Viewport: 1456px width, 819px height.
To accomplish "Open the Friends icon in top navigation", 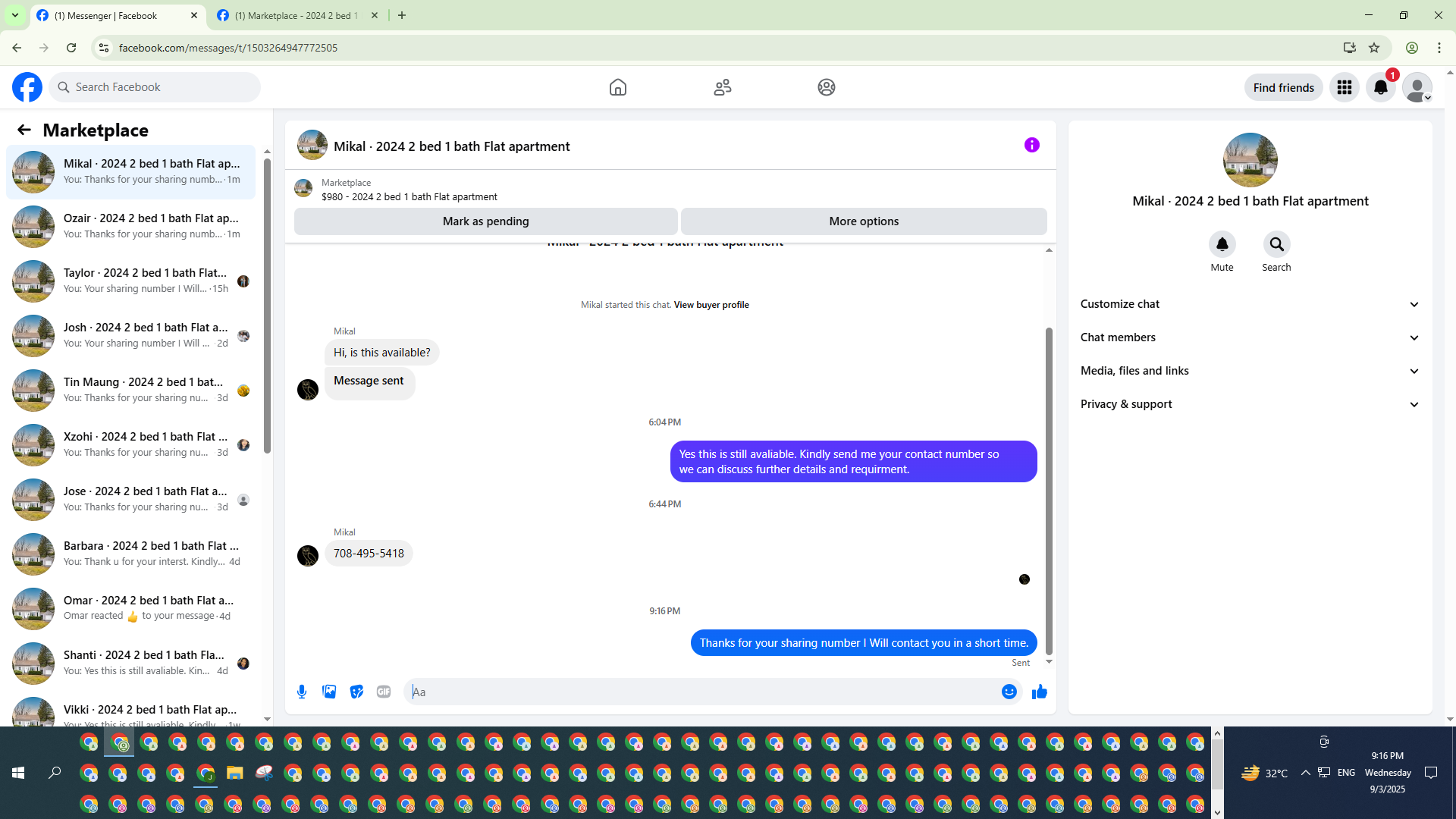I will (723, 87).
